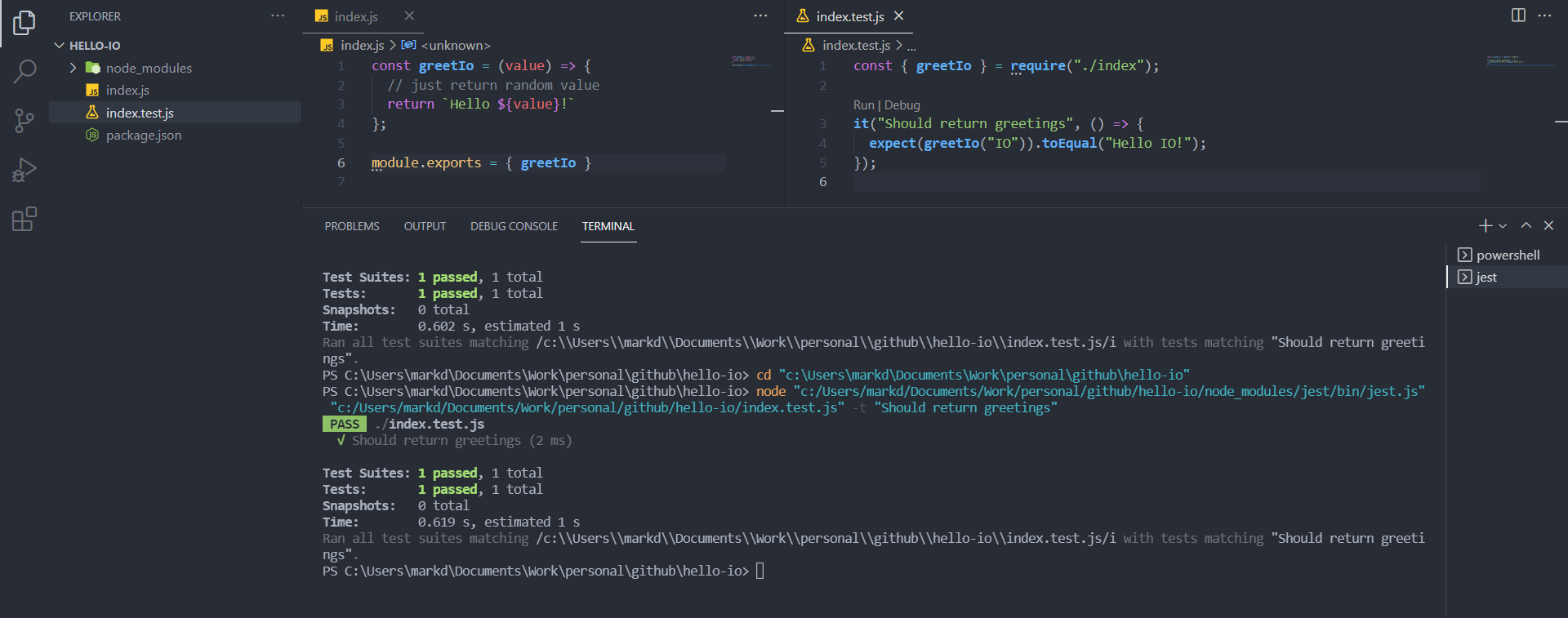Close the terminal panel
The width and height of the screenshot is (1568, 618).
pyautogui.click(x=1548, y=225)
